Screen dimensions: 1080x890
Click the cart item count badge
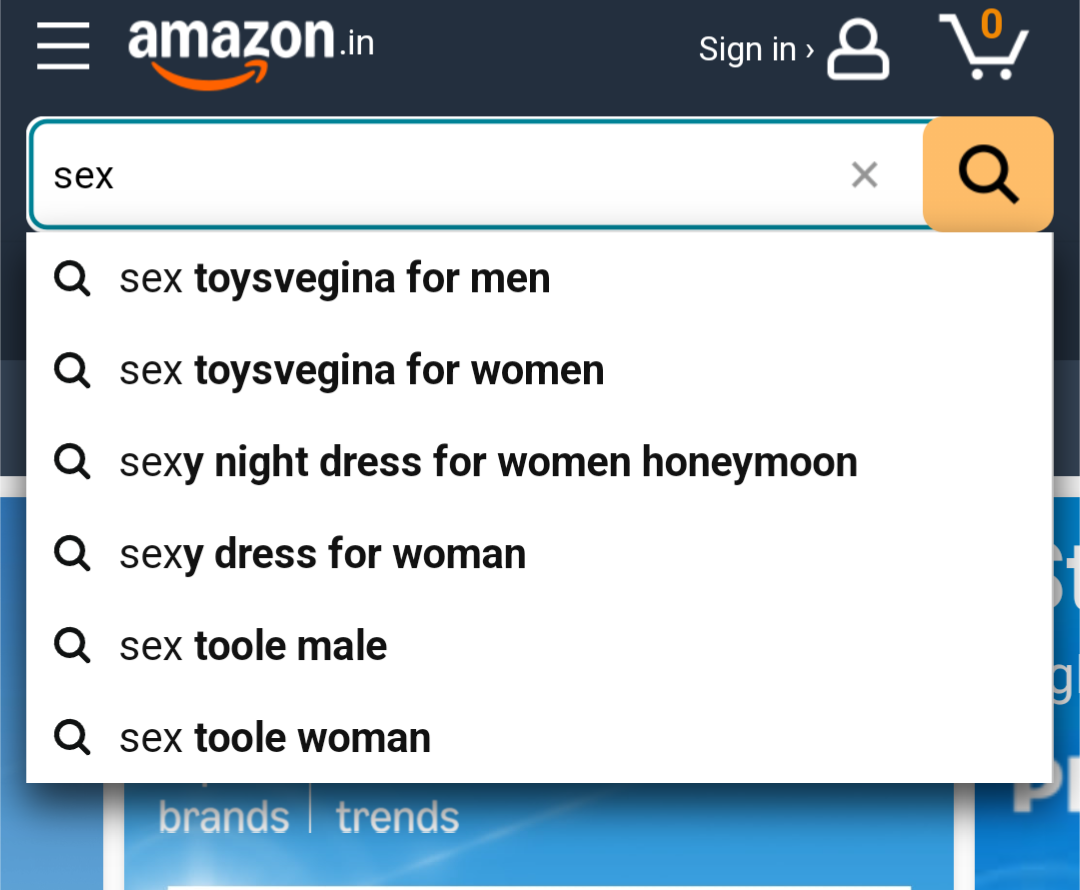[991, 24]
